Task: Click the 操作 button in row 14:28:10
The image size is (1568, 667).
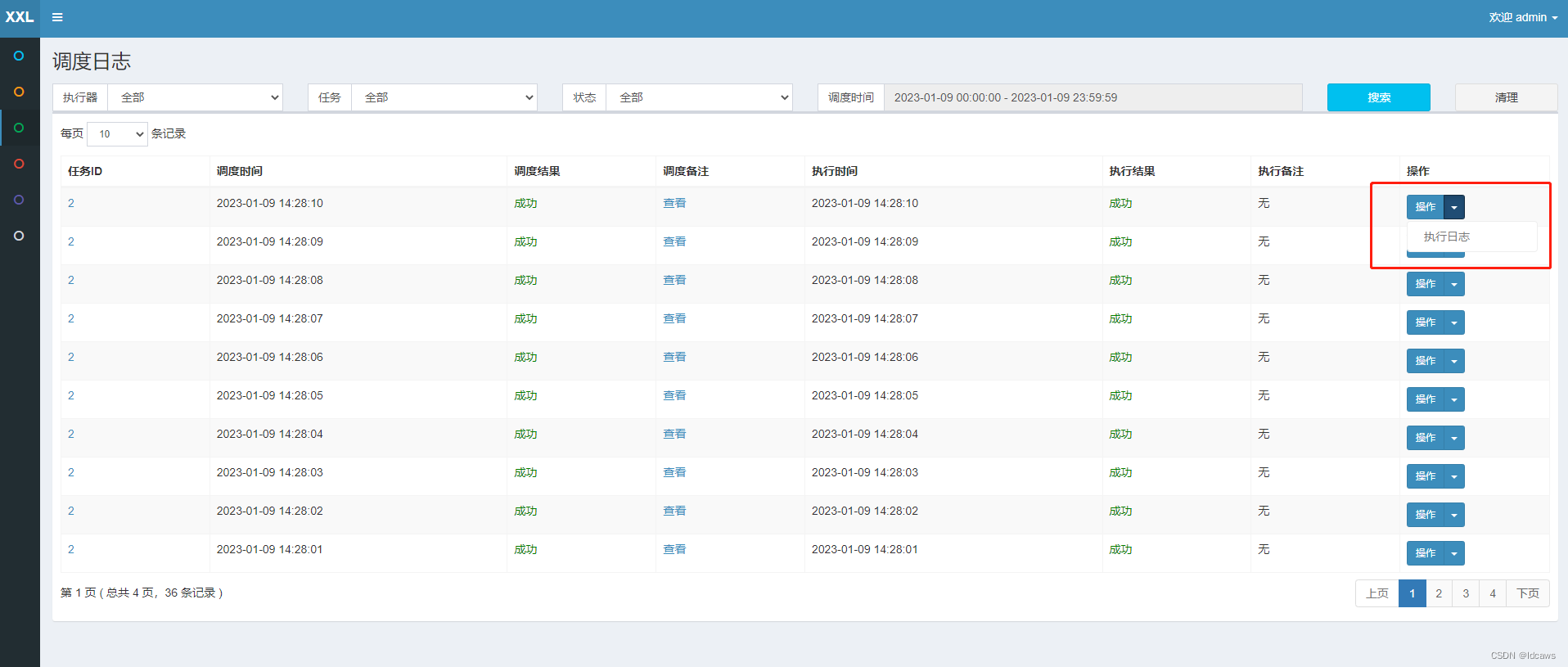Action: click(1426, 207)
